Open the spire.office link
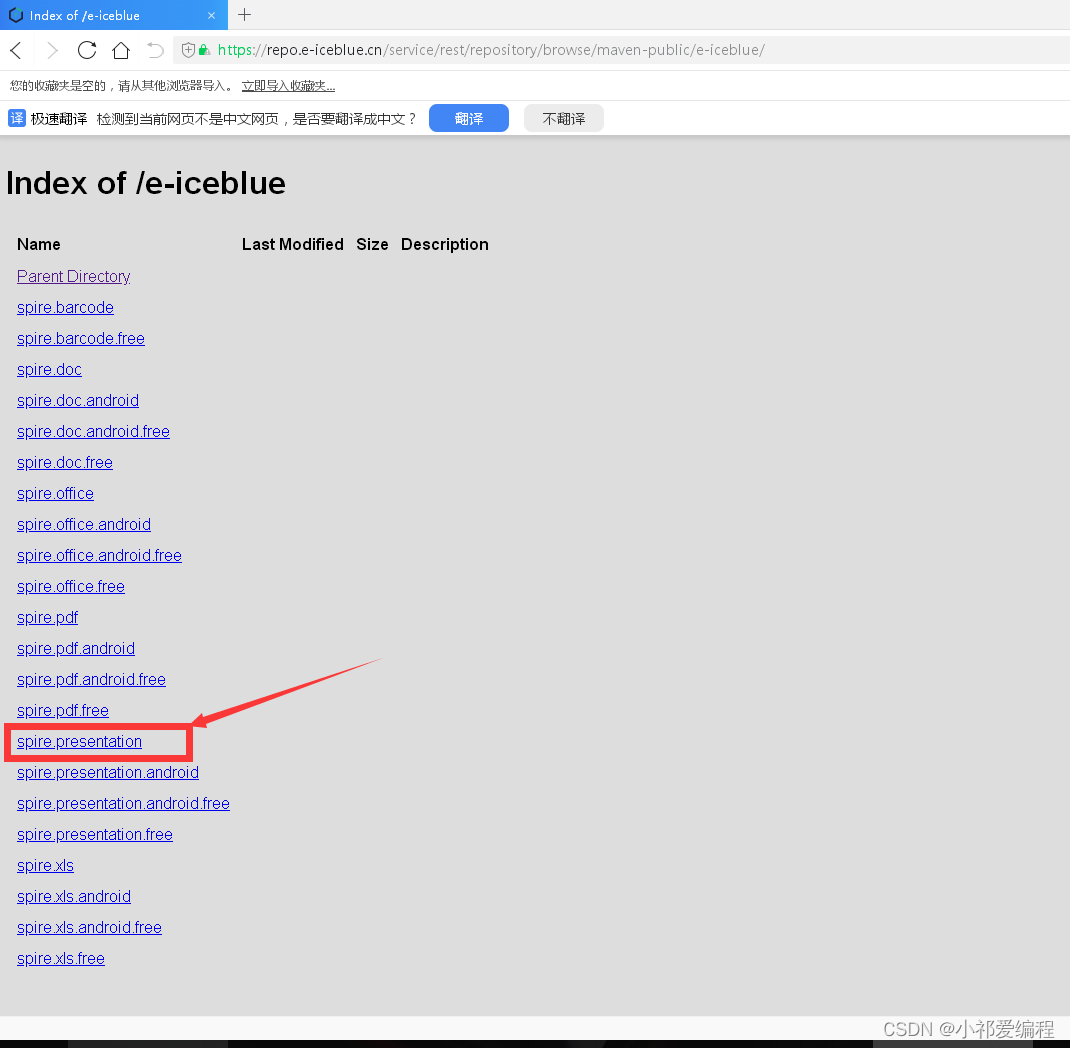Screen dimensions: 1070x1048 (55, 493)
